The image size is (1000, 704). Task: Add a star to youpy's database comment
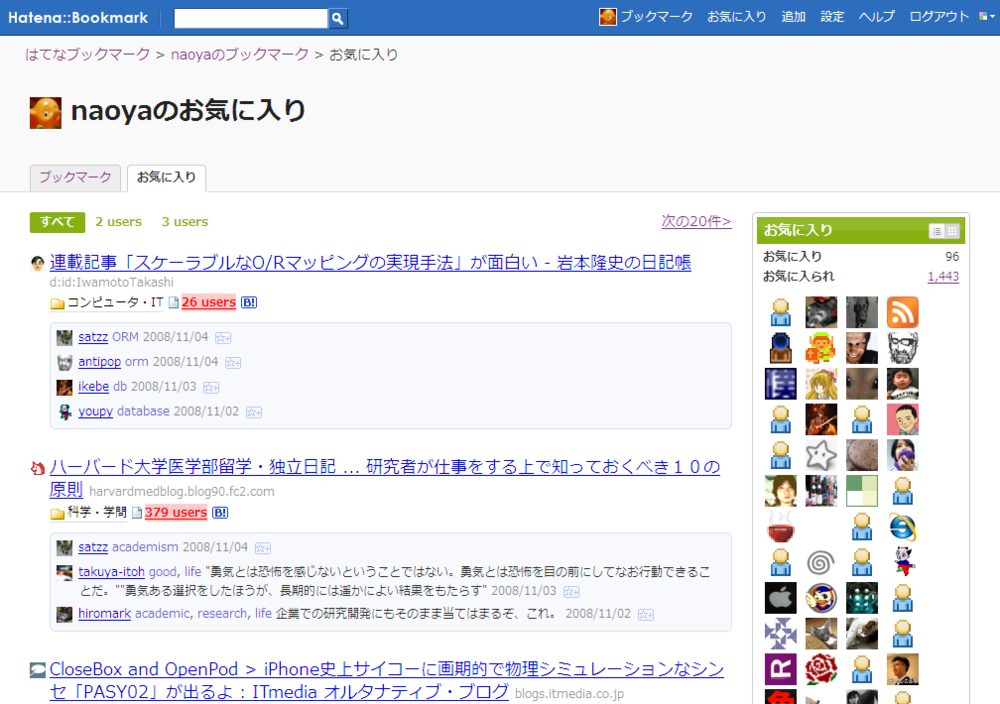(x=254, y=412)
